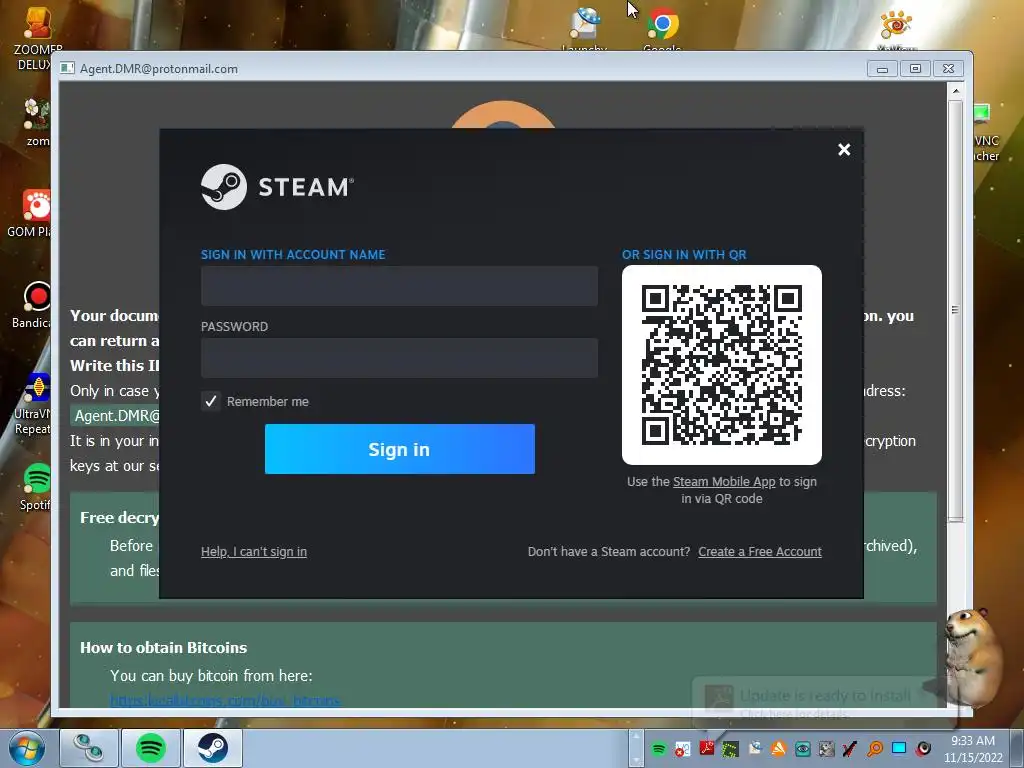Open the Steam Mobile App link
Viewport: 1024px width, 768px height.
click(724, 481)
